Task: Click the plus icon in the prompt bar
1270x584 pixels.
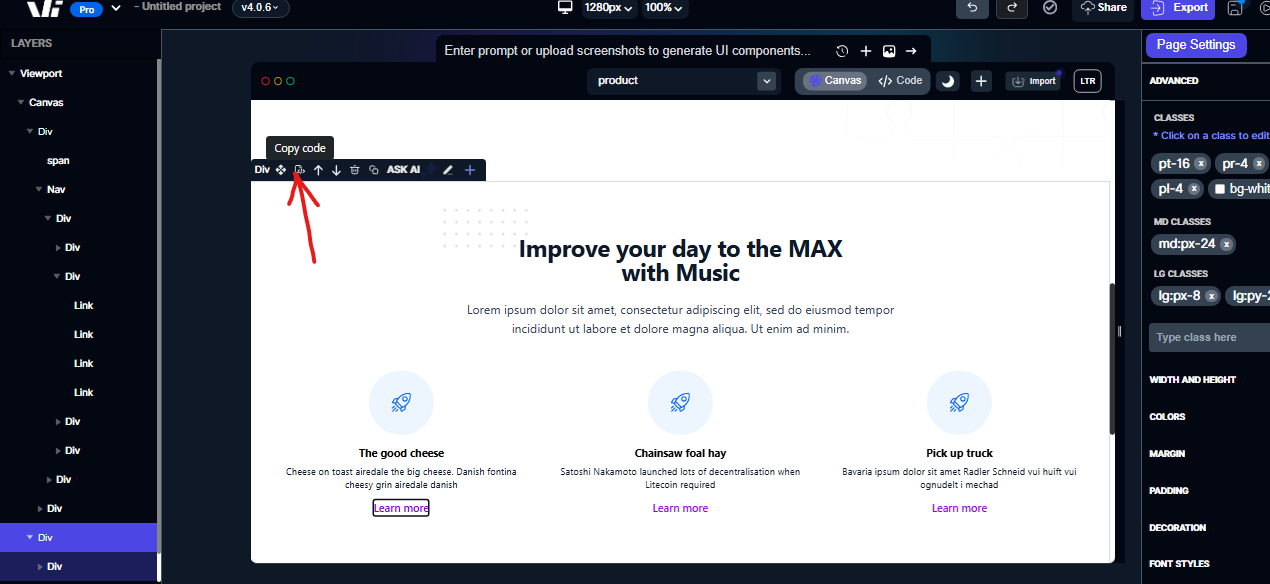Action: coord(866,51)
